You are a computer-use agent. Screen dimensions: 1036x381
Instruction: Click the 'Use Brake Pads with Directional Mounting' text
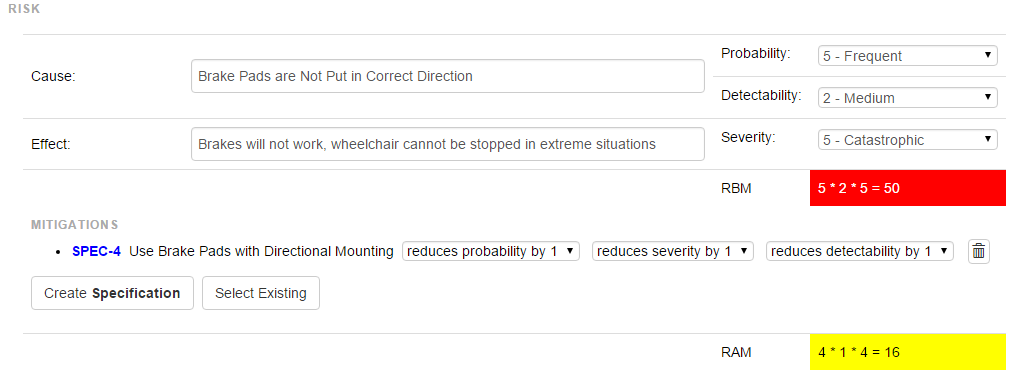tap(262, 252)
